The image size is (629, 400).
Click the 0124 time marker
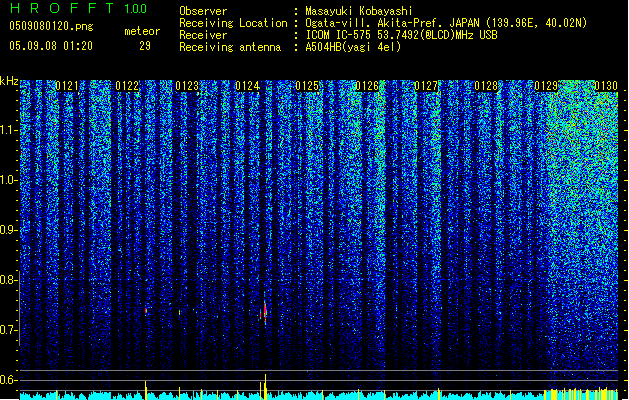(247, 86)
